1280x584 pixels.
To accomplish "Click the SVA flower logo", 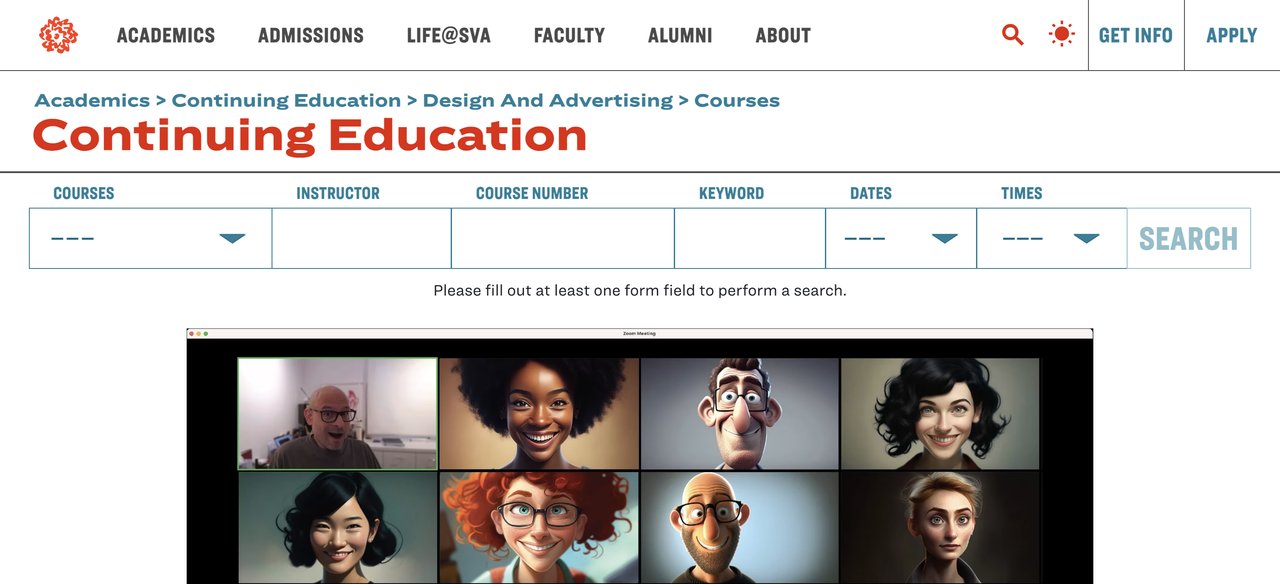I will click(x=58, y=35).
